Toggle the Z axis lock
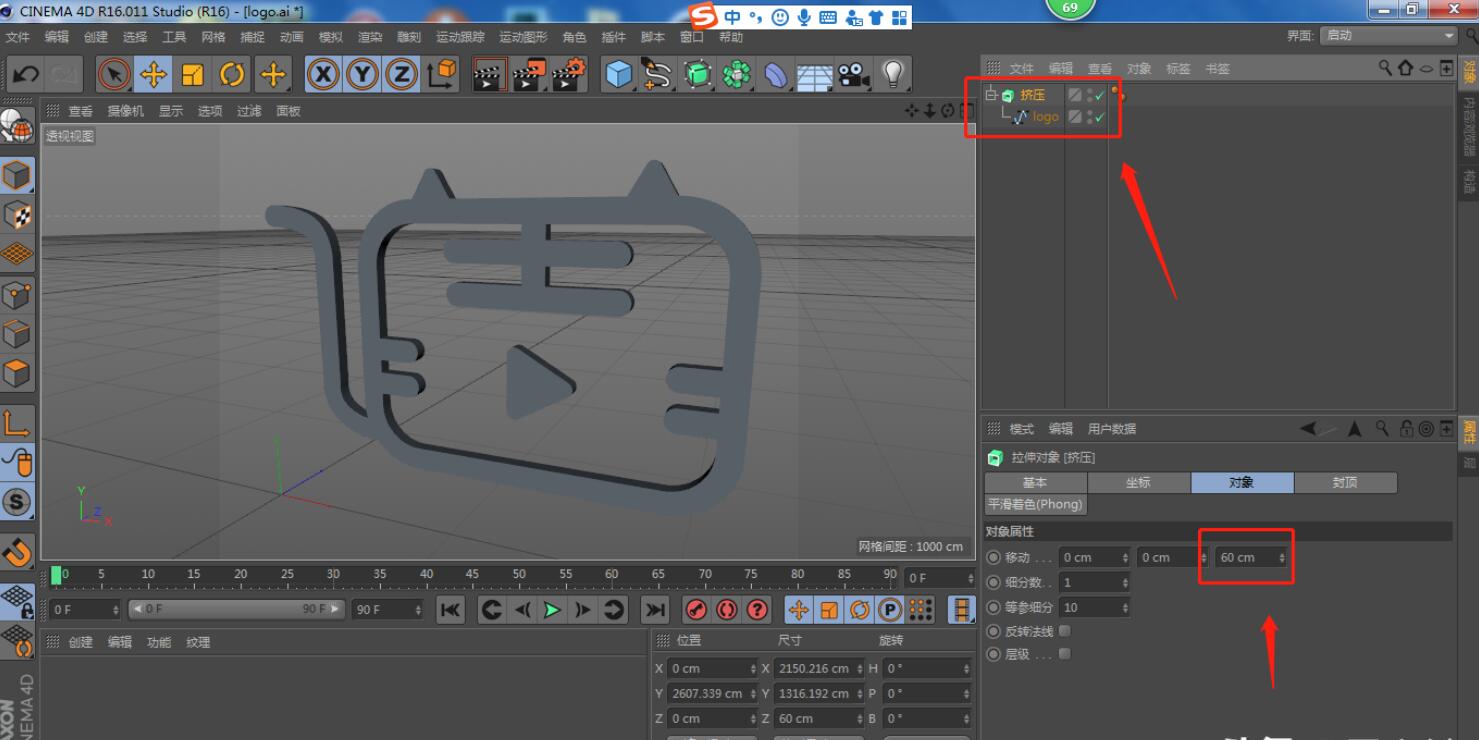The height and width of the screenshot is (740, 1479). (x=401, y=74)
